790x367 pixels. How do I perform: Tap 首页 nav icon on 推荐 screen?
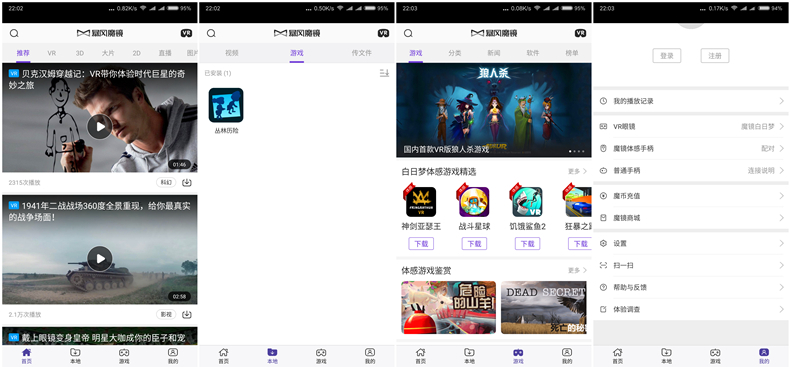26,355
